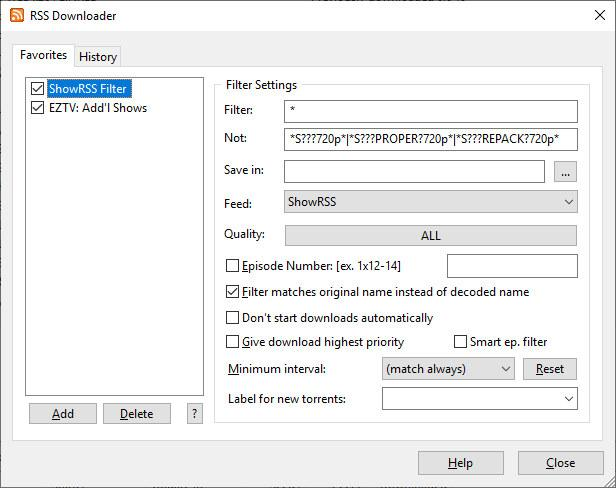Click into the Not pattern field
The image size is (616, 488).
pyautogui.click(x=431, y=139)
